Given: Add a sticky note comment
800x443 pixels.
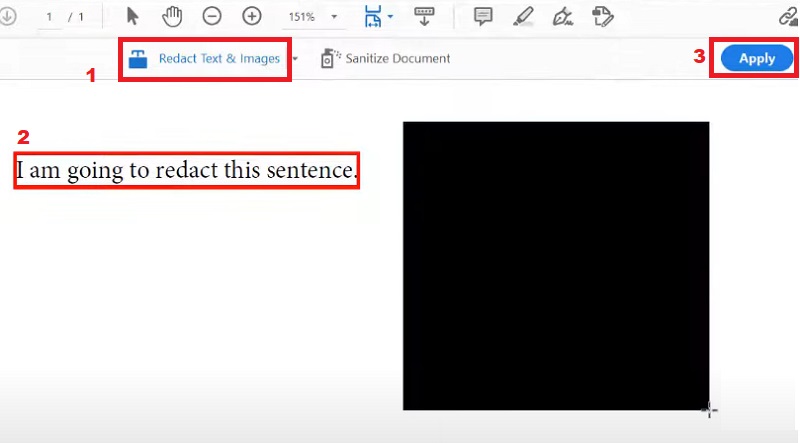Looking at the screenshot, I should (x=483, y=16).
